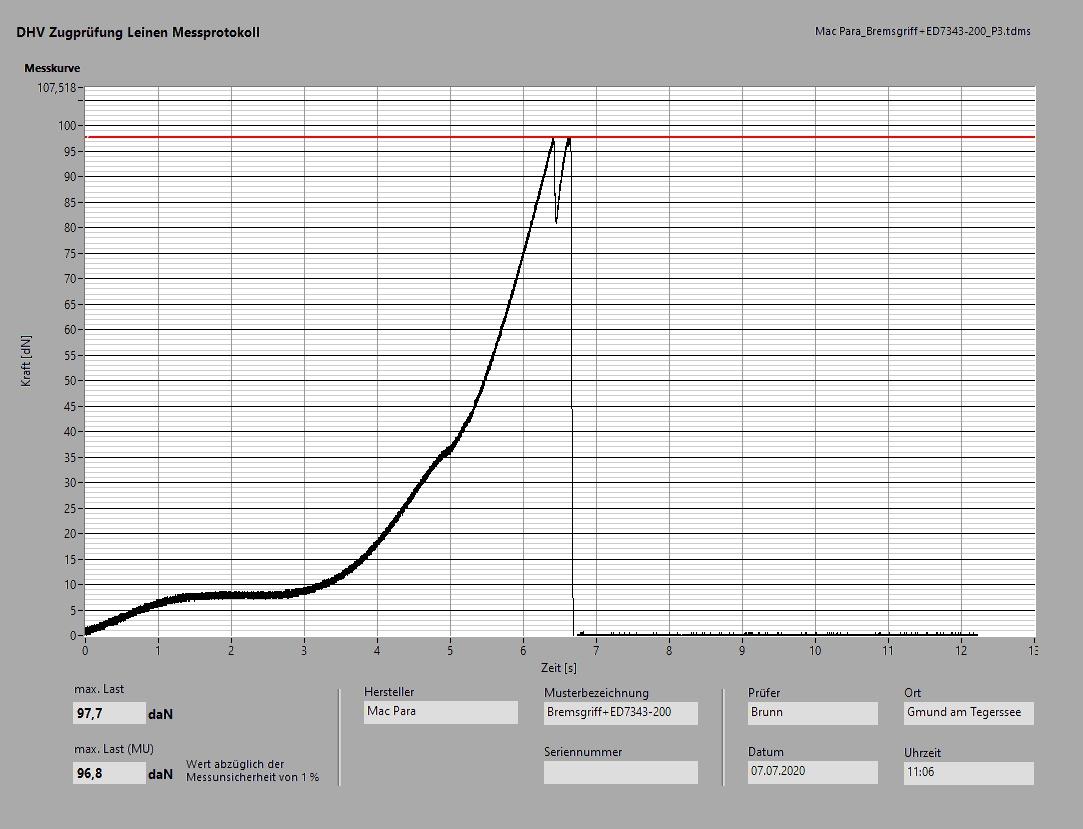The image size is (1083, 829).
Task: Click the Ort label
Action: coord(912,692)
